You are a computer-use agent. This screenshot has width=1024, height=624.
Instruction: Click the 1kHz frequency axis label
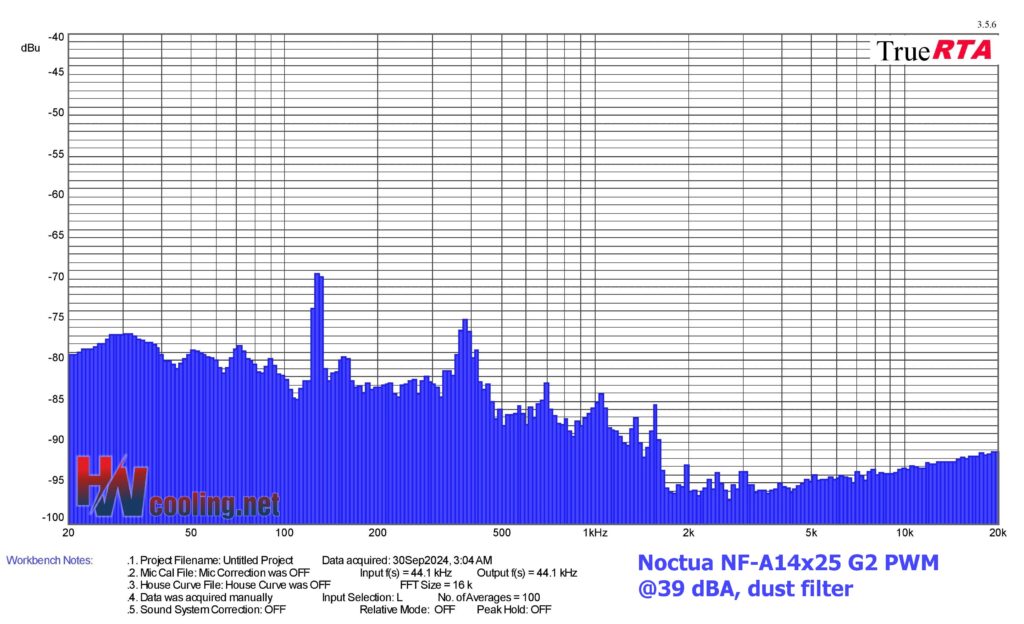tap(594, 531)
